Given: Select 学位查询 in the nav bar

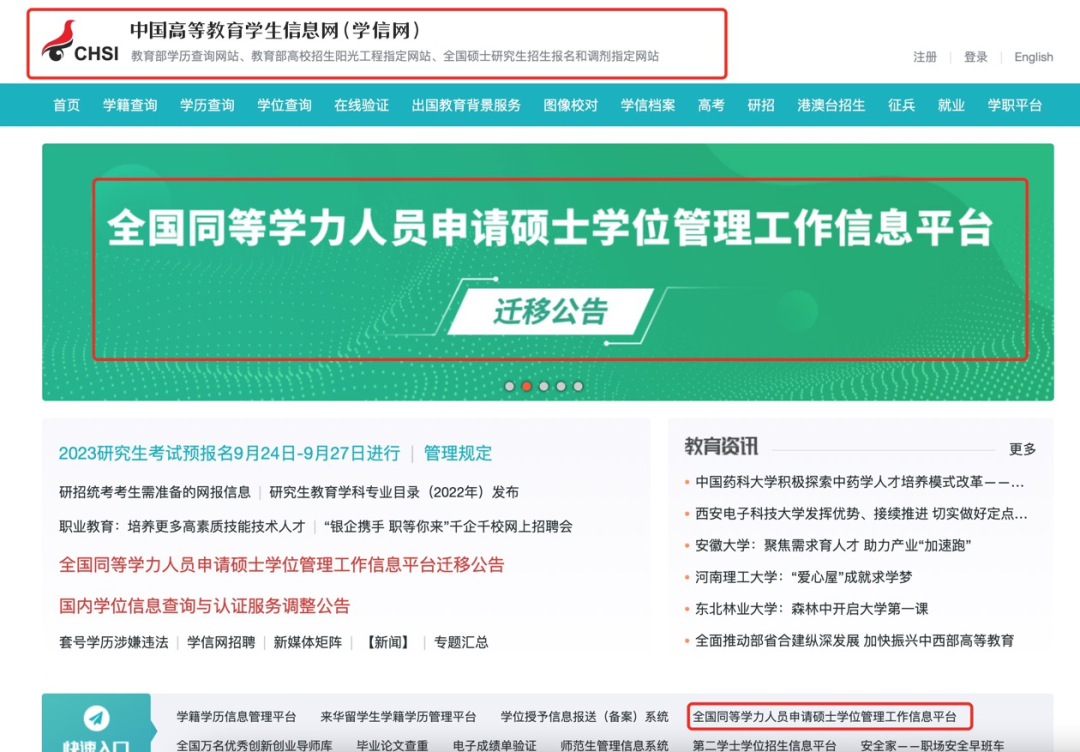Looking at the screenshot, I should click(x=284, y=105).
